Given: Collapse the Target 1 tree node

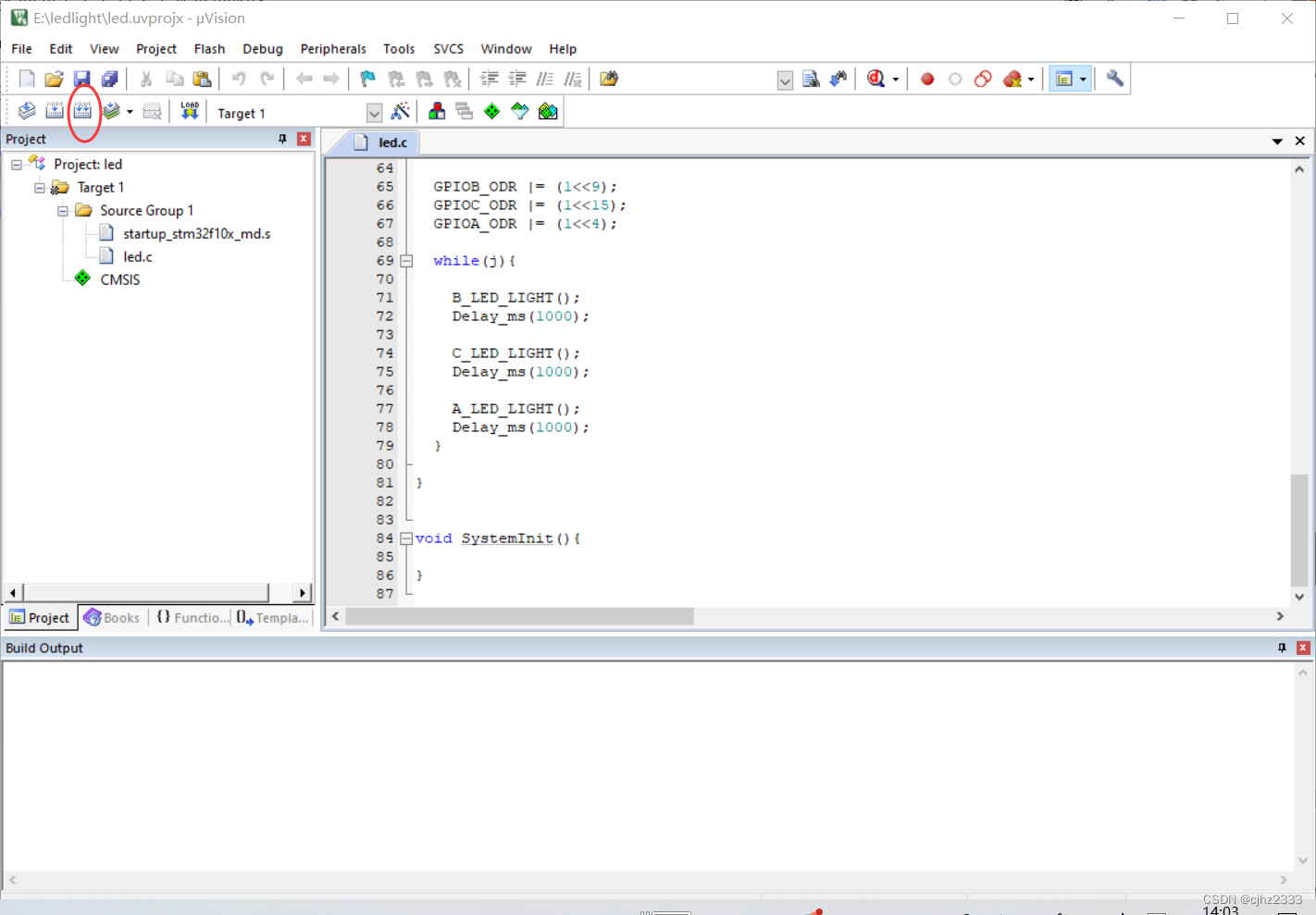Looking at the screenshot, I should click(40, 188).
